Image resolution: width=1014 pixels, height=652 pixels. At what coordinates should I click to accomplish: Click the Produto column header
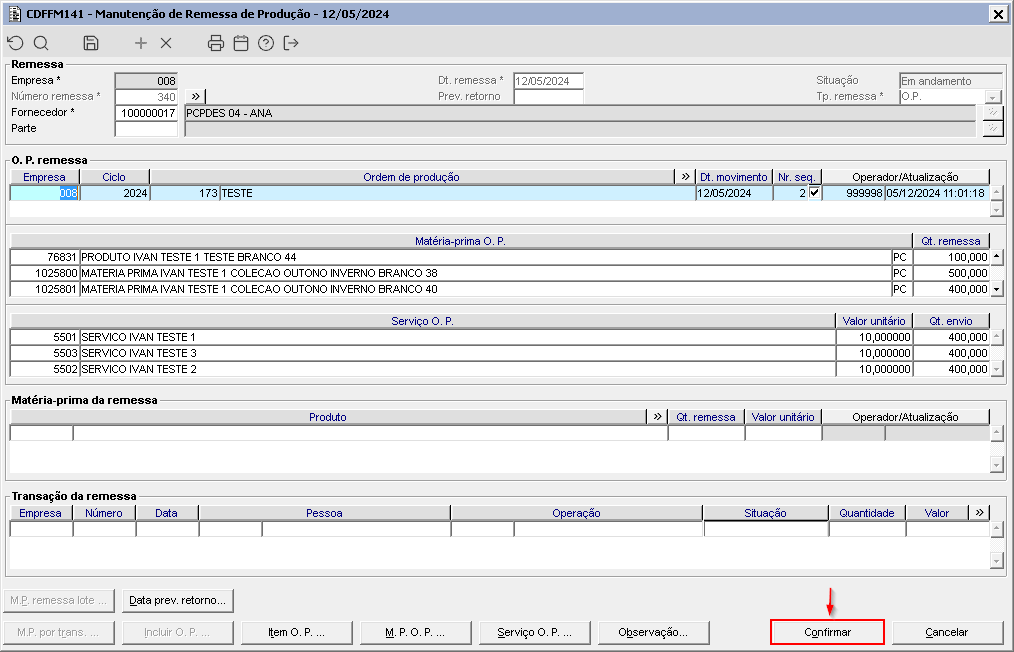tap(328, 417)
